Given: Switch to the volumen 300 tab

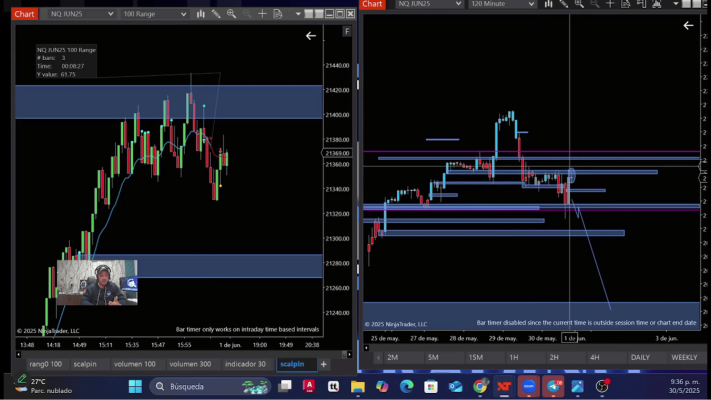Looking at the screenshot, I should coord(190,364).
